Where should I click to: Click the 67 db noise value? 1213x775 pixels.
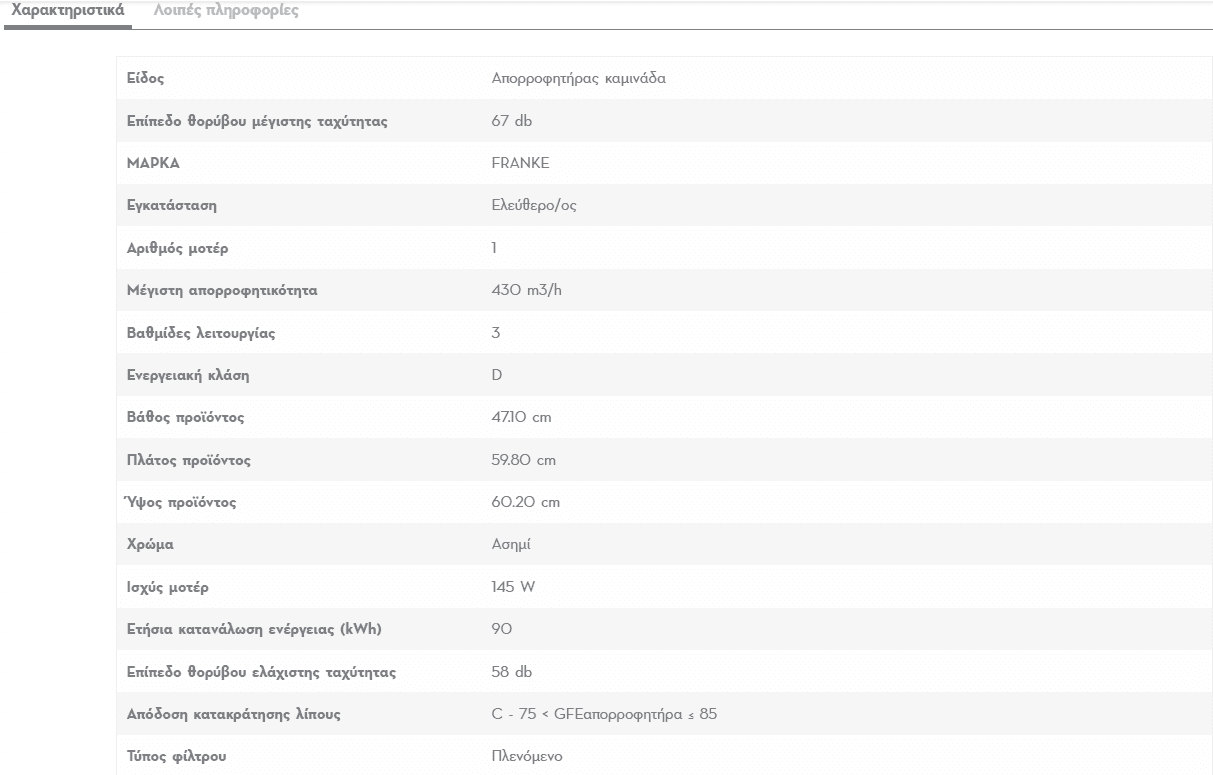[x=512, y=121]
